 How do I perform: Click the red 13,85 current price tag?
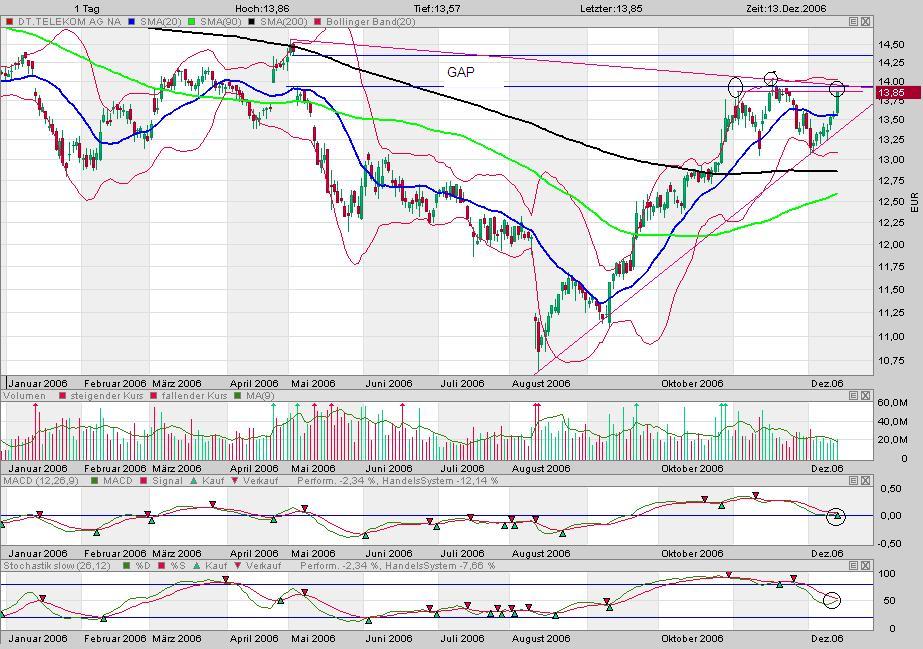891,93
